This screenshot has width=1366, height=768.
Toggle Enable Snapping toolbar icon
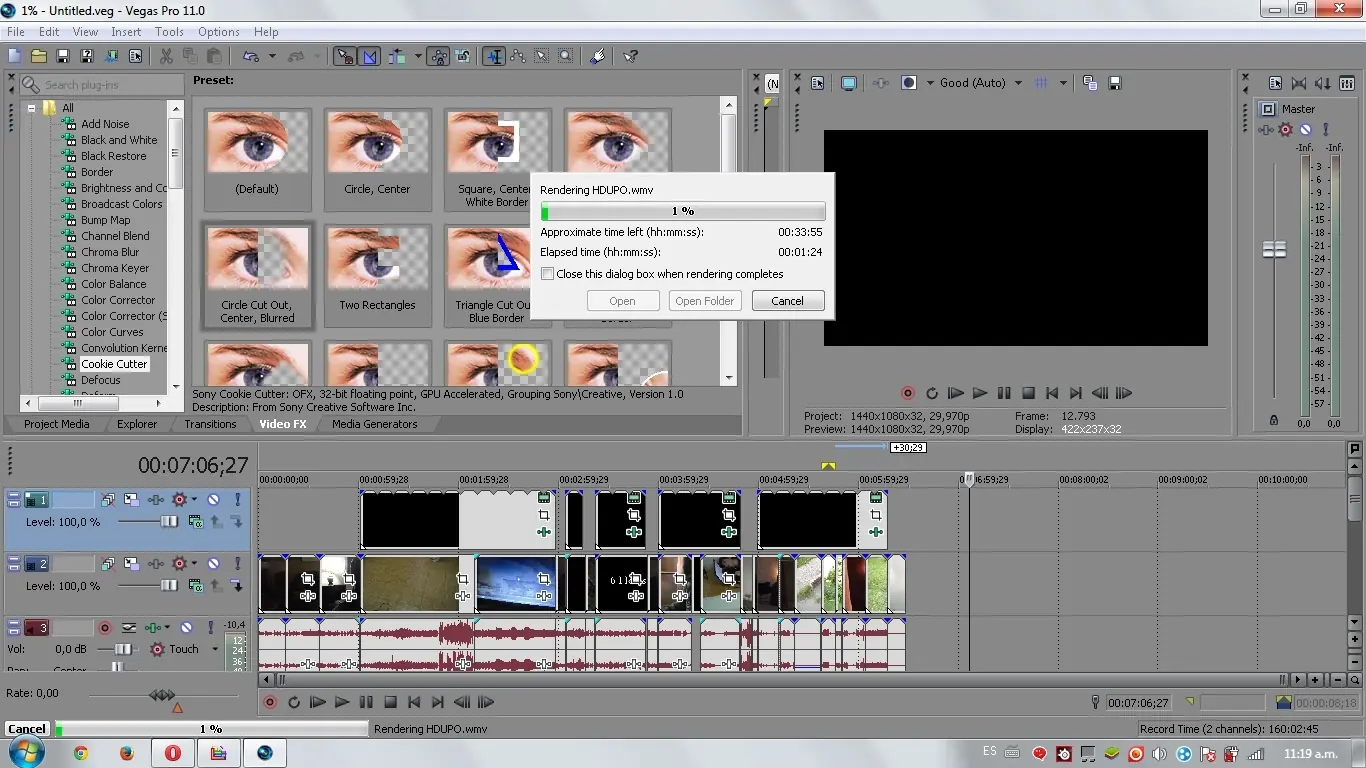click(x=344, y=56)
